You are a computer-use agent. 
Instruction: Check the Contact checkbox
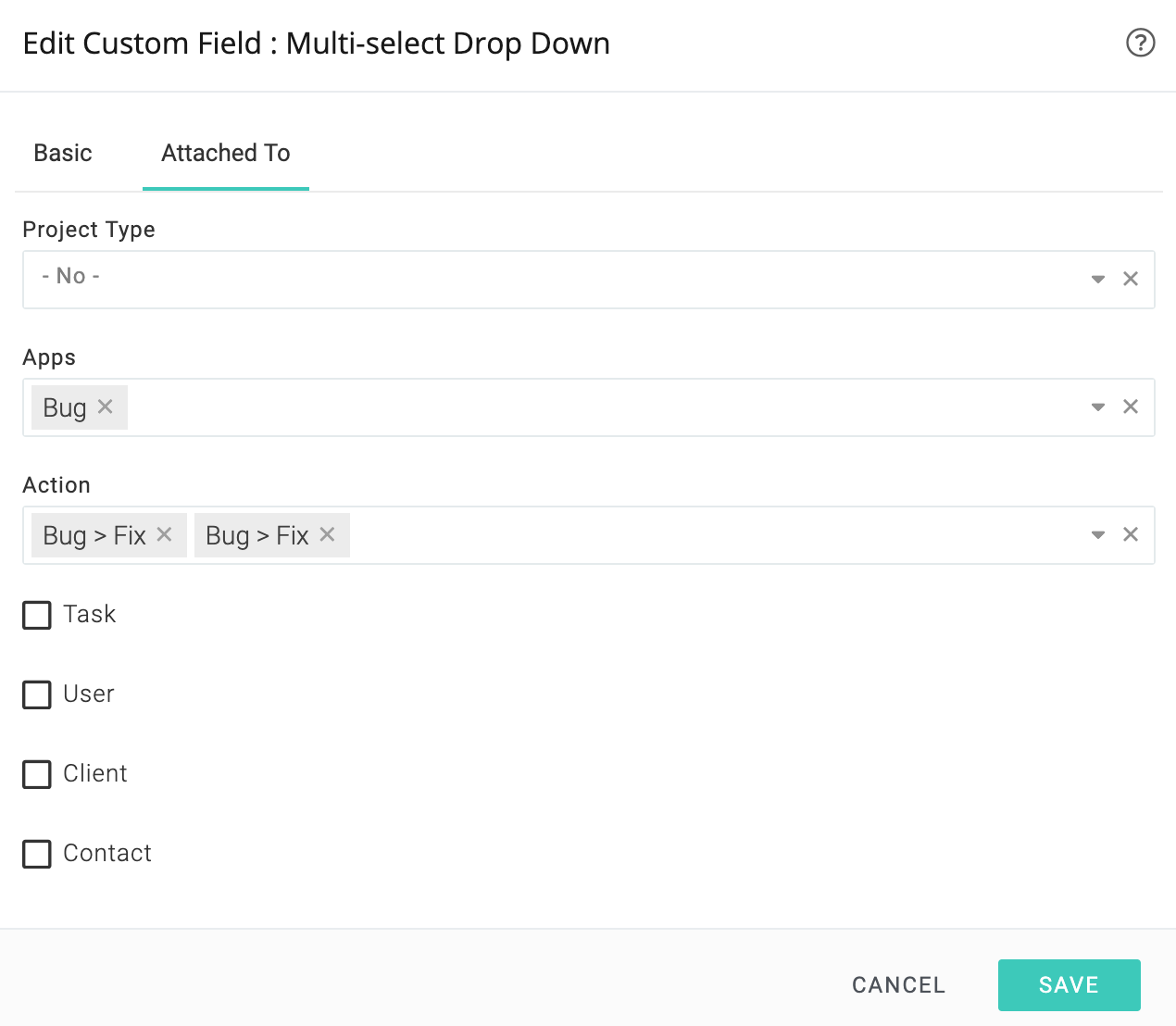click(x=37, y=854)
